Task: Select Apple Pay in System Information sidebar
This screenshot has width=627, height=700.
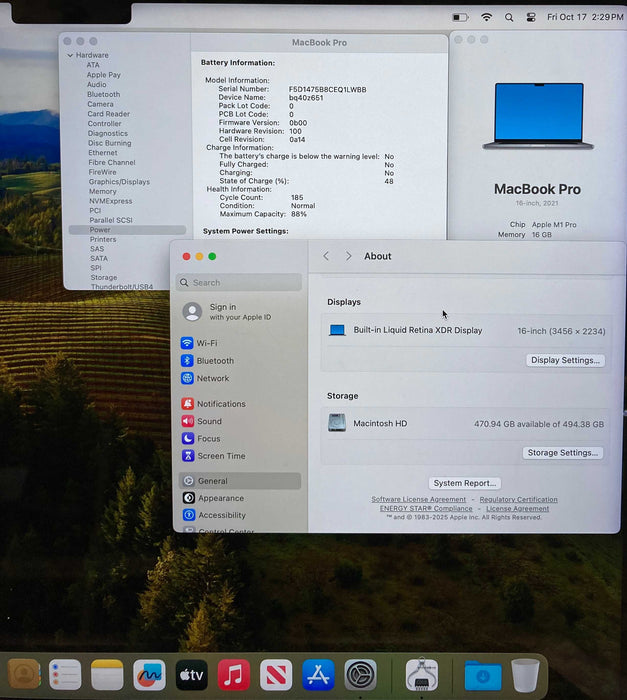Action: (104, 75)
